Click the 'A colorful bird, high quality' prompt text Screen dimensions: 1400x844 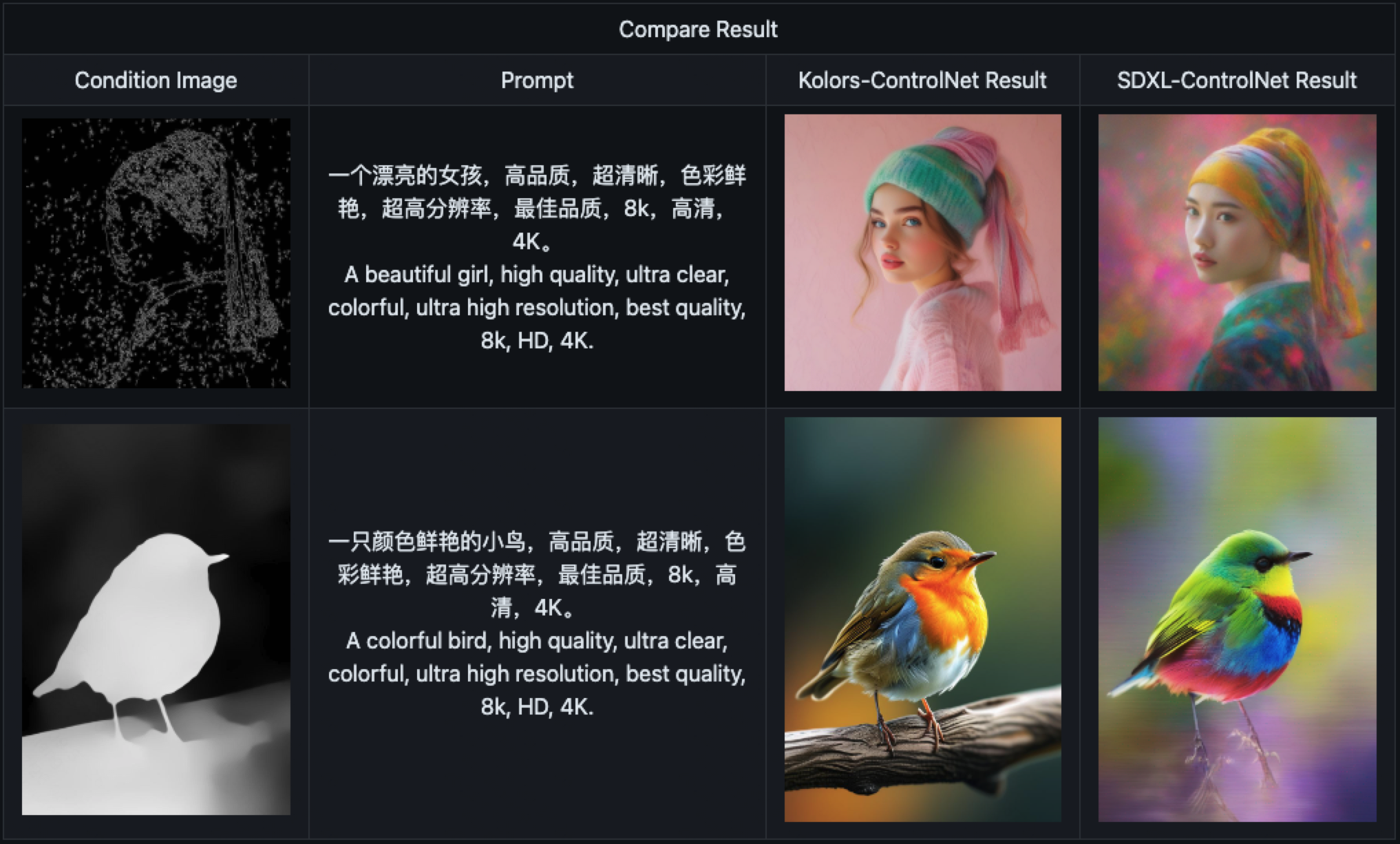tap(537, 674)
